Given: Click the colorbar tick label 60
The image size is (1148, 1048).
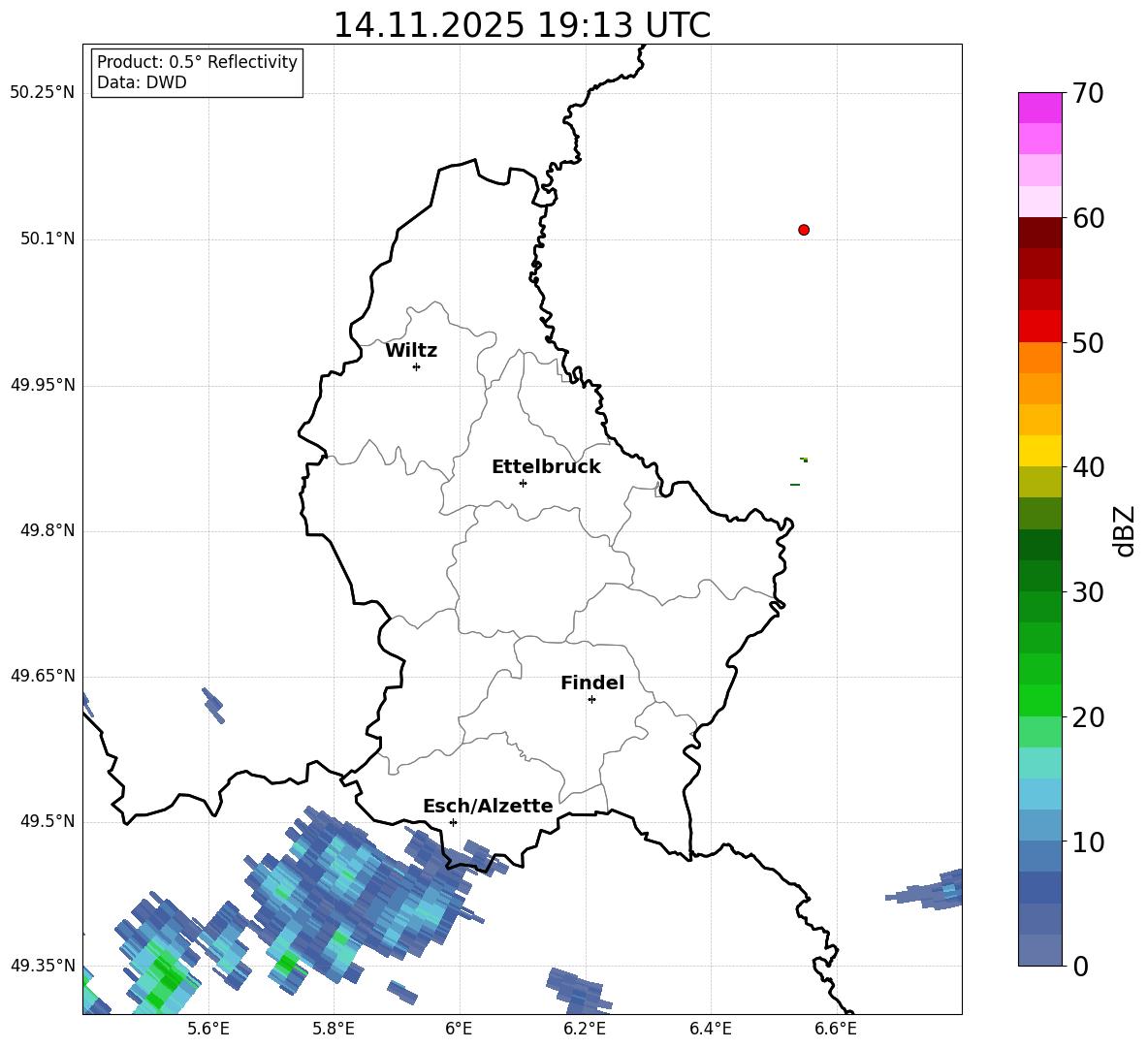Looking at the screenshot, I should click(x=1088, y=218).
